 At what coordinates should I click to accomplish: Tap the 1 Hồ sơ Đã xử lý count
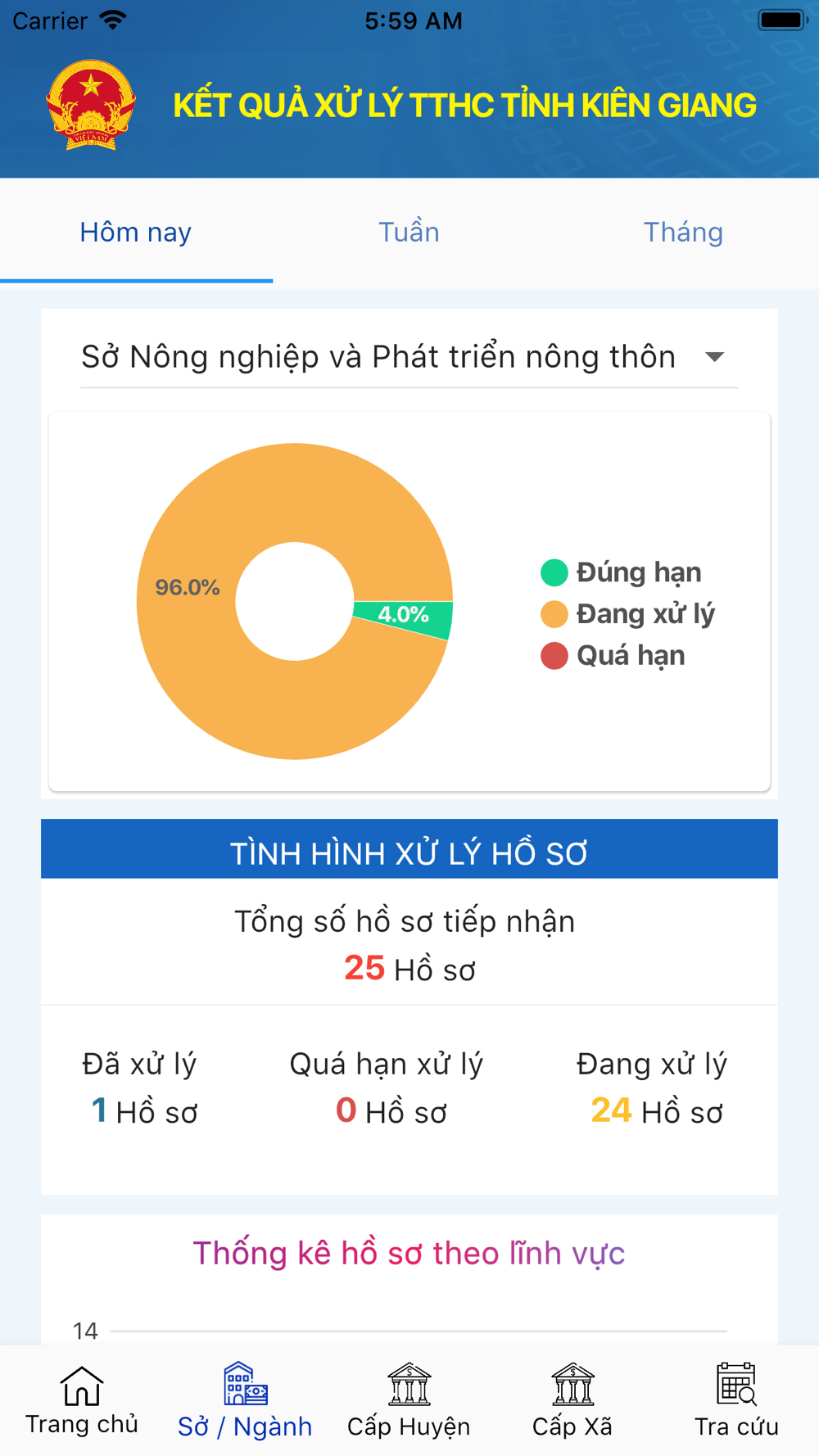[144, 1111]
